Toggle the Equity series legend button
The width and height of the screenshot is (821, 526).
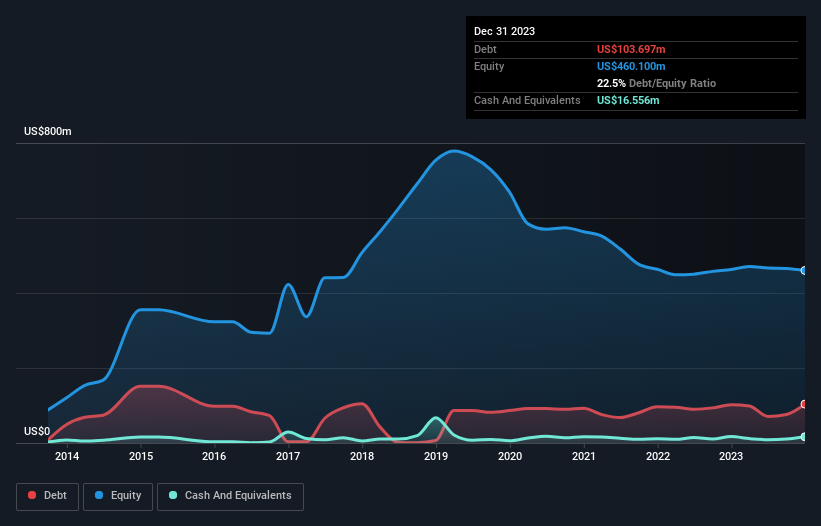[x=118, y=496]
